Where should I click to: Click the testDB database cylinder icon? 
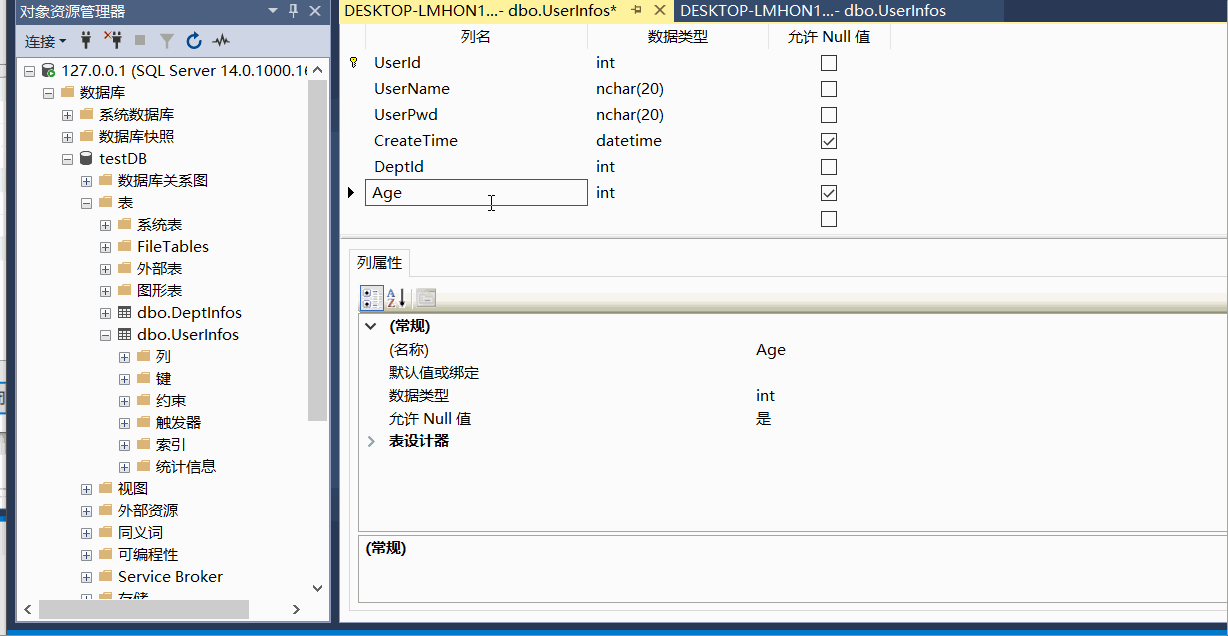point(86,159)
